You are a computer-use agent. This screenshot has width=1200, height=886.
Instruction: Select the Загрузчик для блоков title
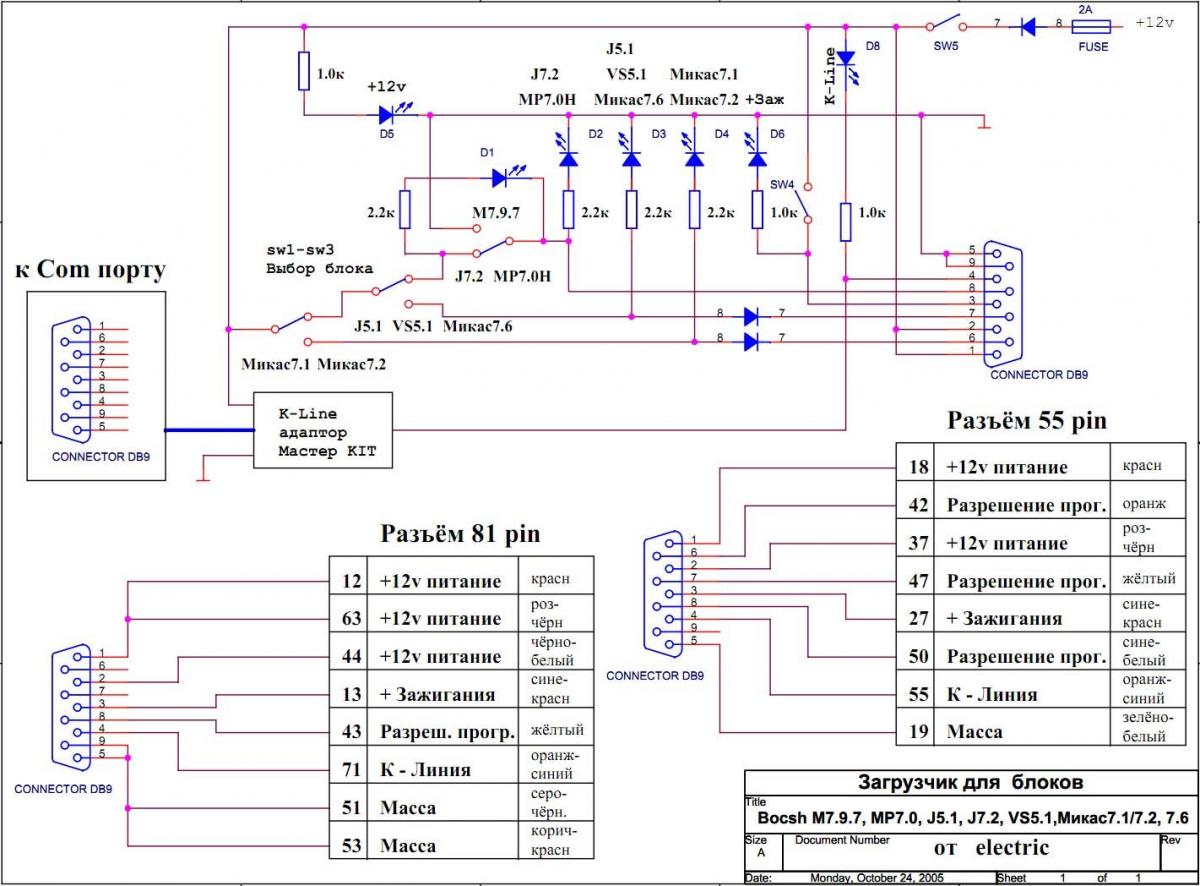tap(971, 782)
